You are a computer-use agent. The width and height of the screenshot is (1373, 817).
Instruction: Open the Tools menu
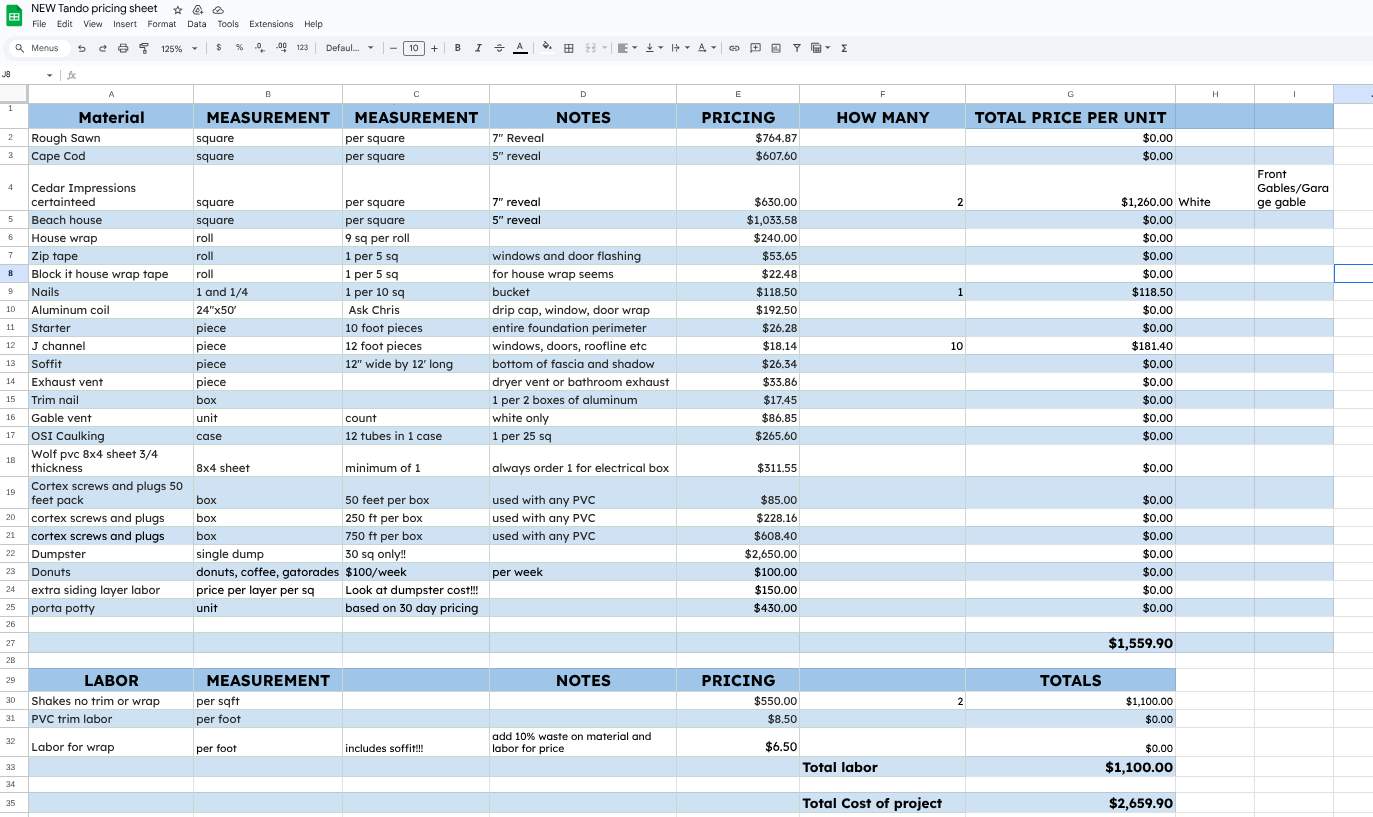click(x=228, y=24)
